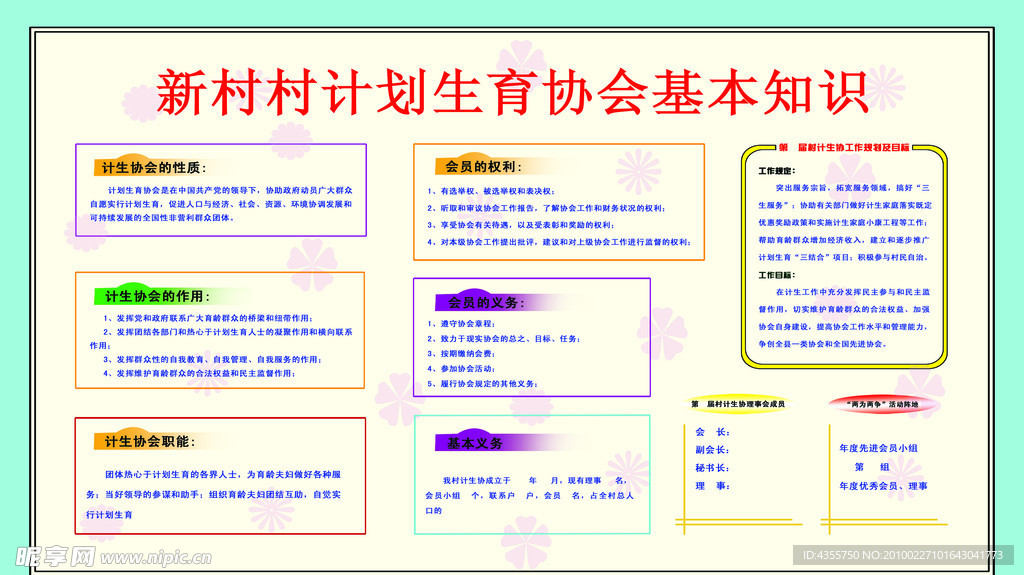Click the sentence starting 我村计生协成立于
The image size is (1024, 575).
click(x=530, y=495)
